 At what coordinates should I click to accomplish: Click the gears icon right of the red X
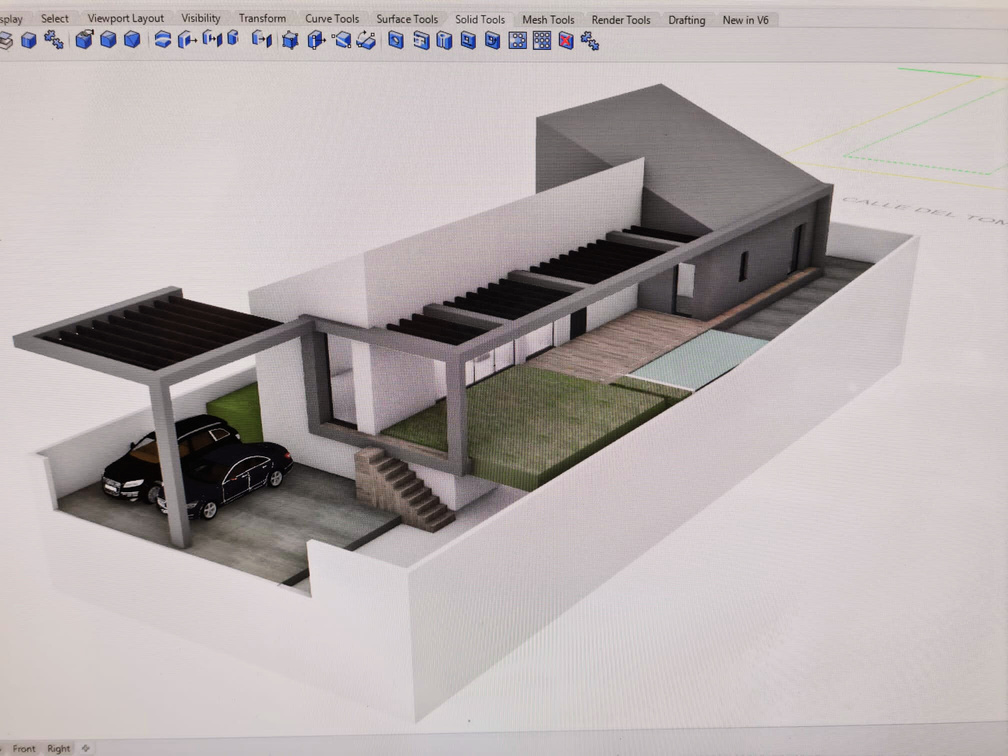click(590, 41)
